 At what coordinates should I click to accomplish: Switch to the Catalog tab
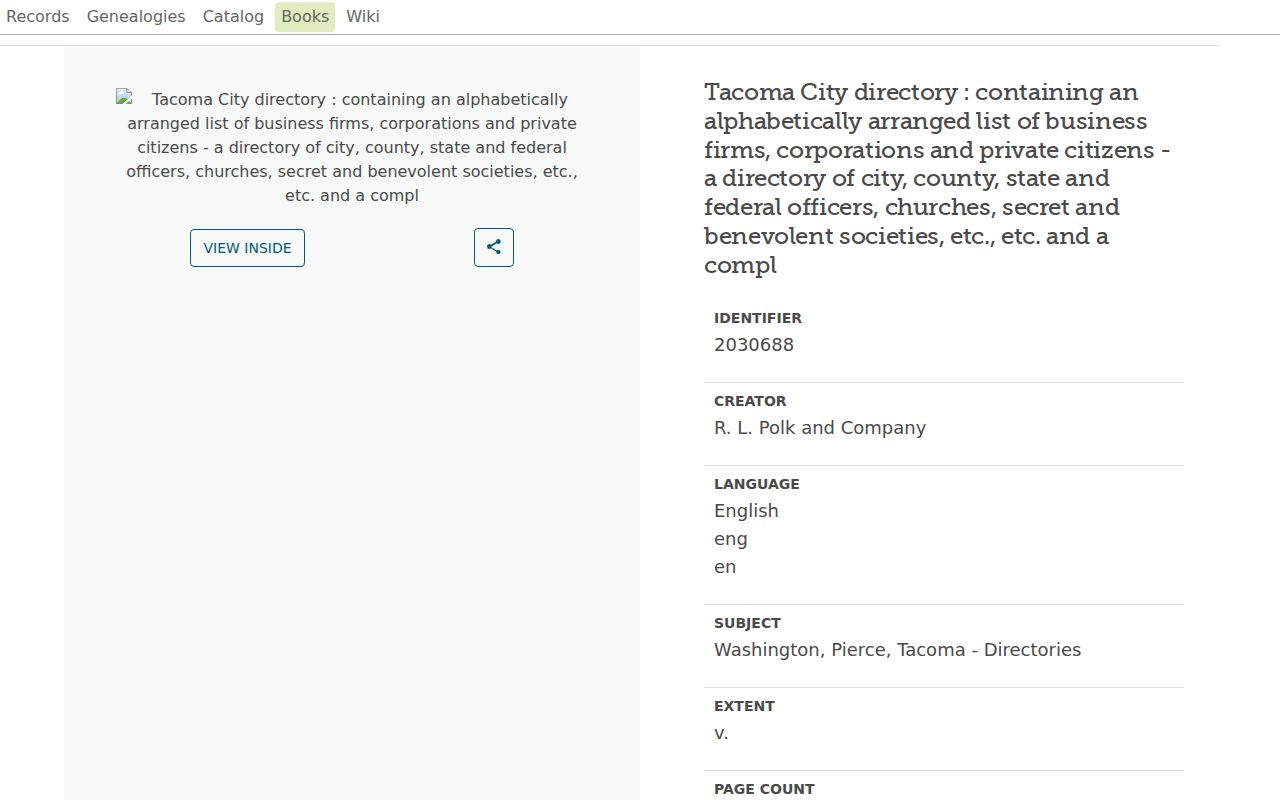coord(233,16)
